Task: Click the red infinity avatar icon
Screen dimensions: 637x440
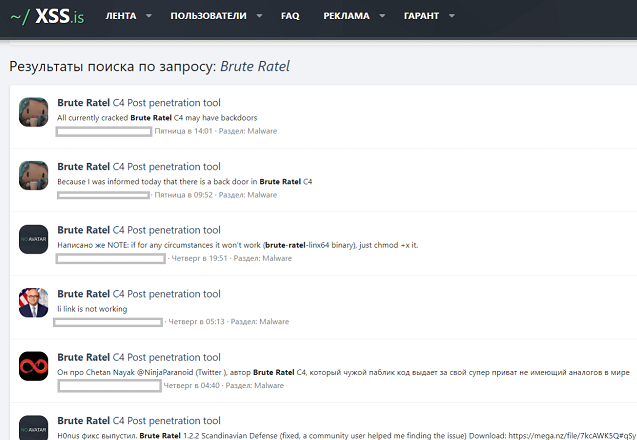Action: tap(34, 366)
